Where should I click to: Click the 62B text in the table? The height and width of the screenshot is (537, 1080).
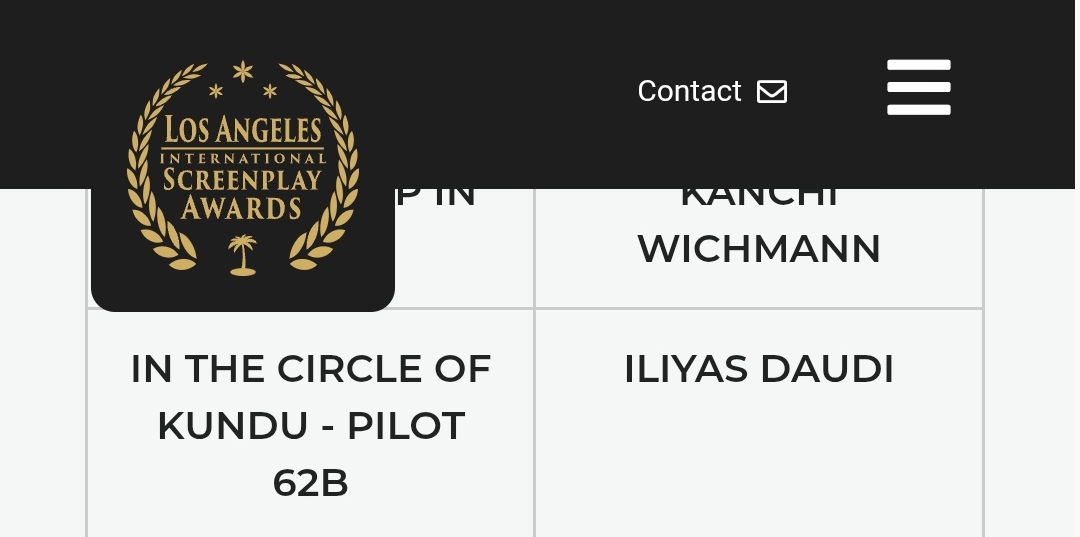click(x=311, y=483)
